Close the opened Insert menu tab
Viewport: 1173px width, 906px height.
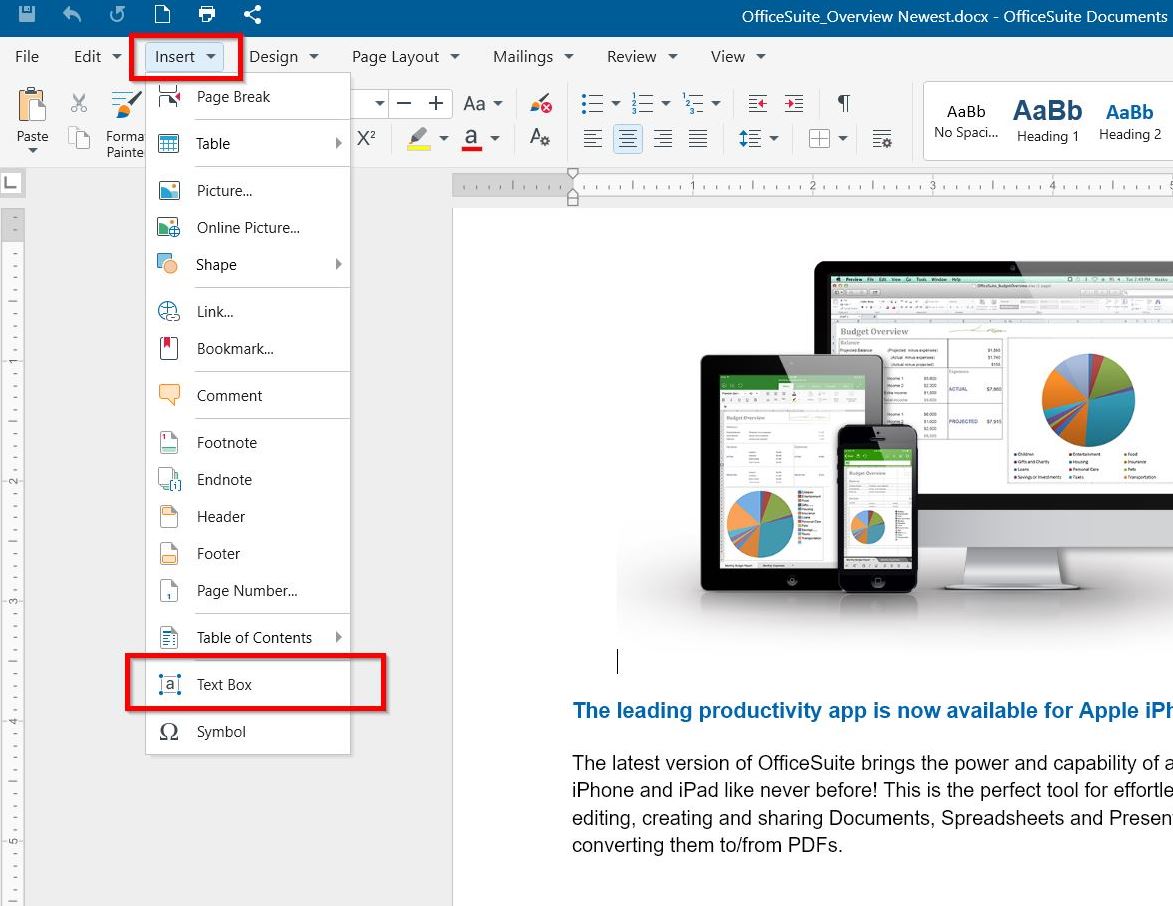185,57
